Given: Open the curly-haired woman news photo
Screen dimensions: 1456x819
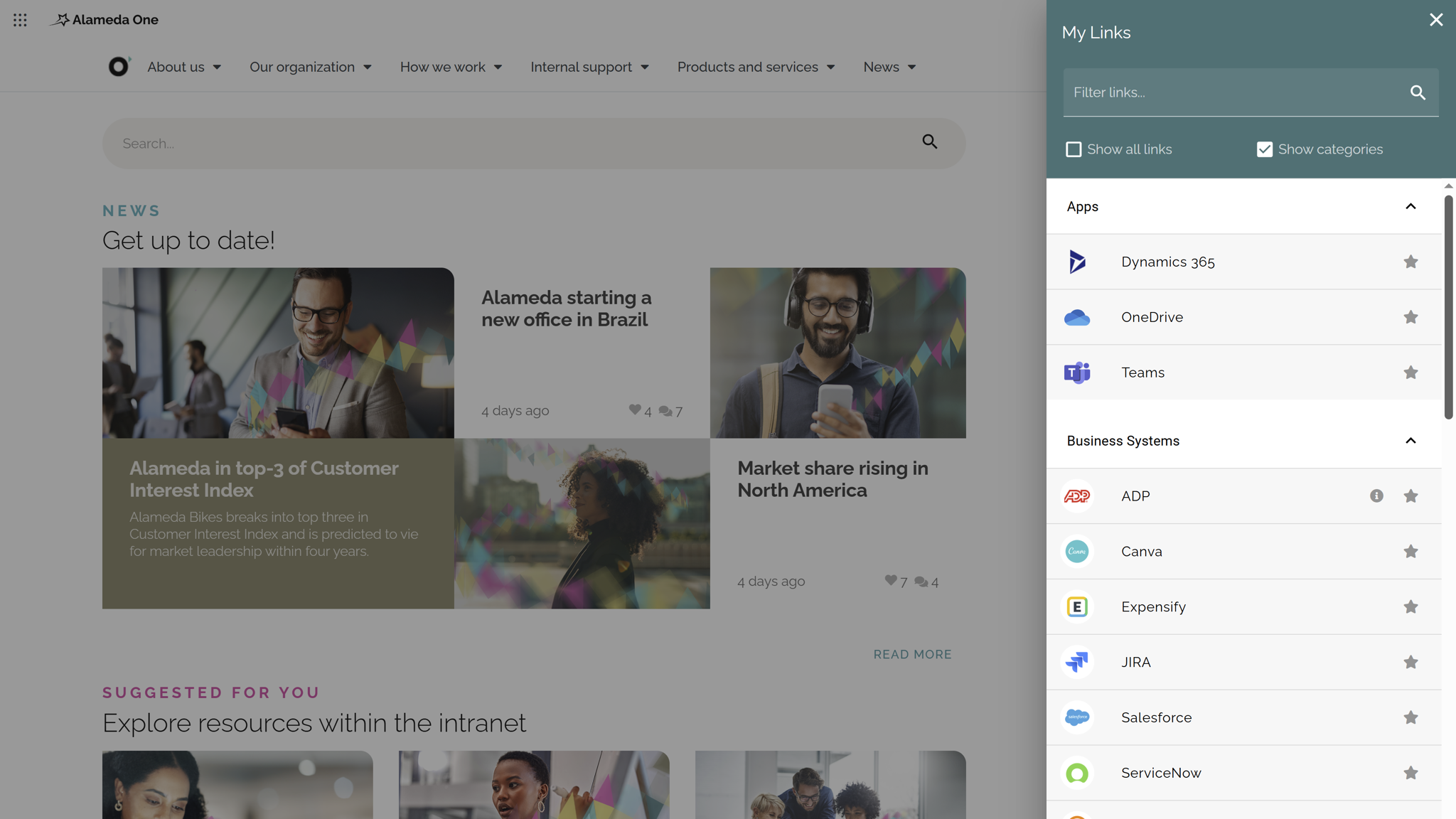Looking at the screenshot, I should coord(582,523).
